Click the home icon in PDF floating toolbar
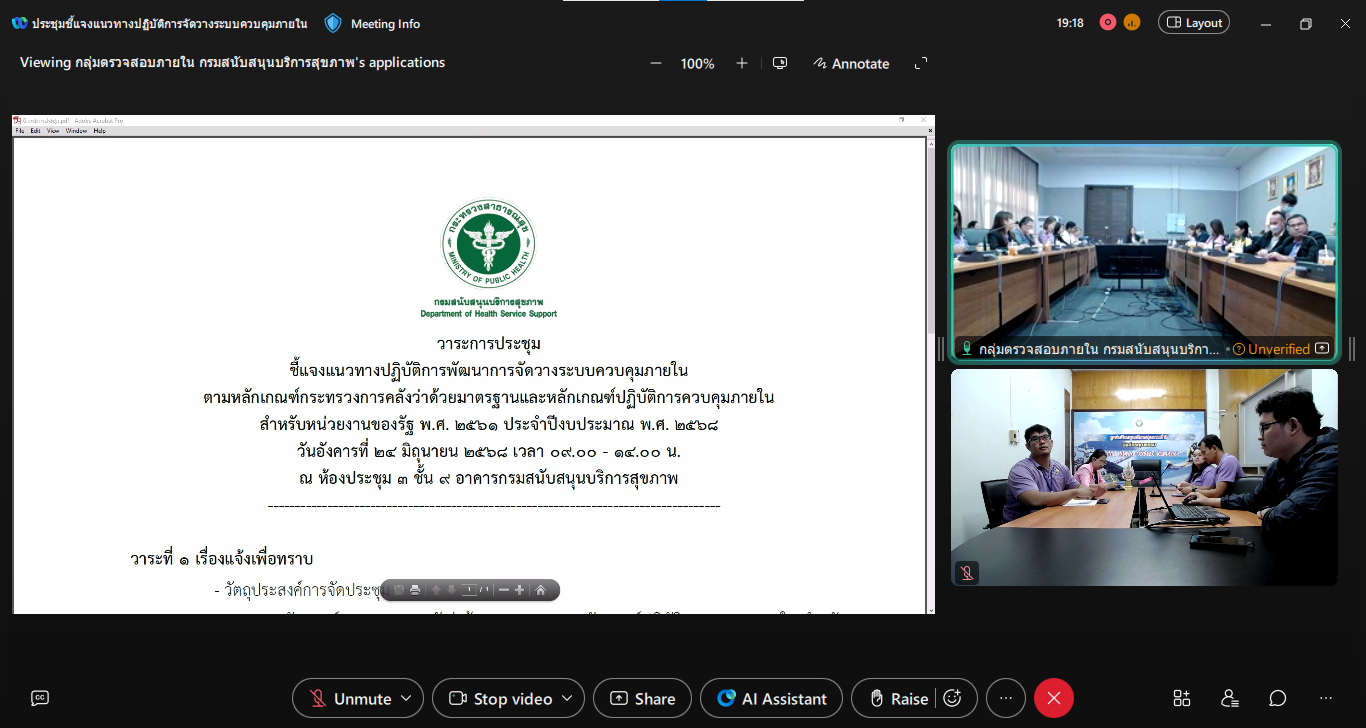 click(x=541, y=590)
